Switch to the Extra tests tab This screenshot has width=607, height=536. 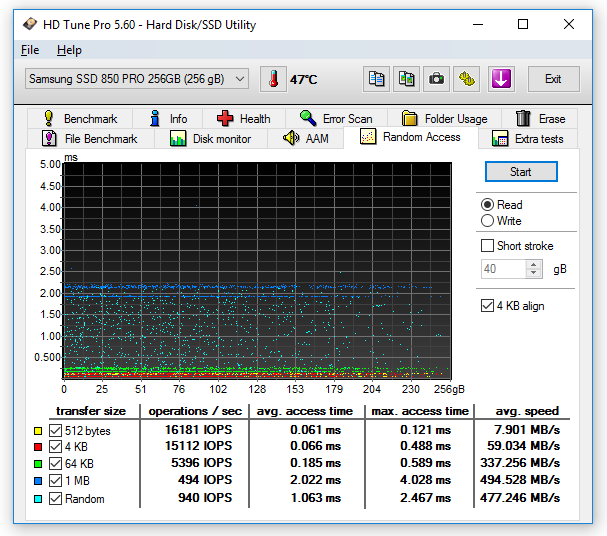coord(528,139)
